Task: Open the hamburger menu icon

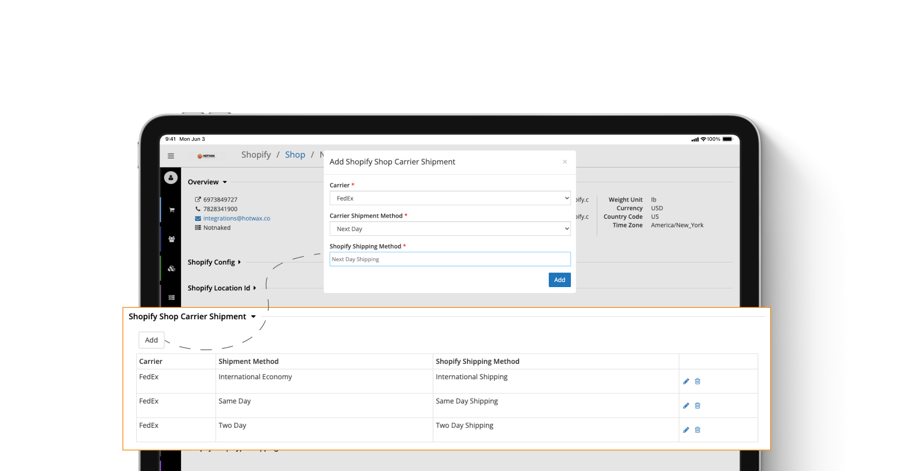Action: tap(171, 155)
